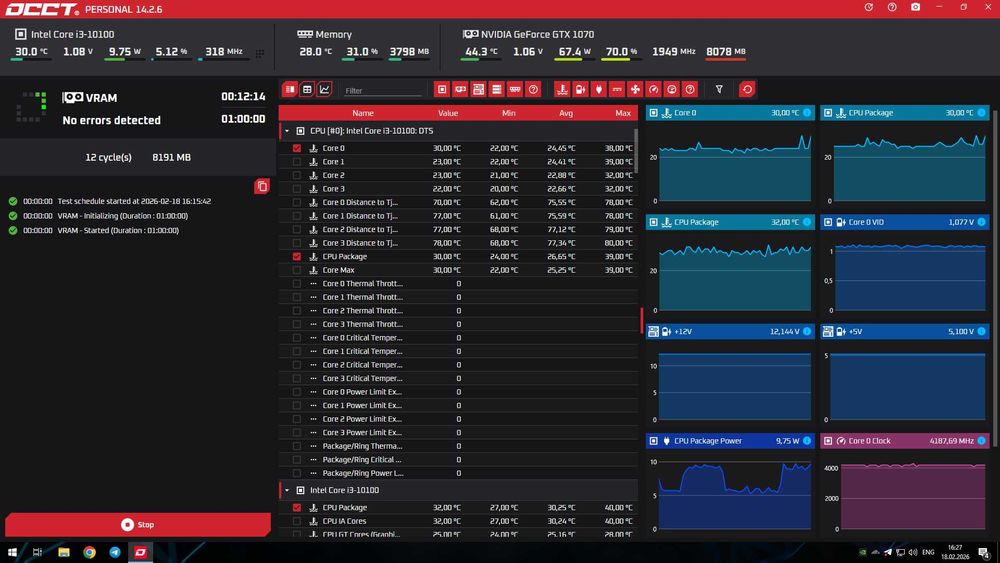The image size is (1000, 563).
Task: Collapse the CPU [#0] DTS sensor group
Action: 287,131
